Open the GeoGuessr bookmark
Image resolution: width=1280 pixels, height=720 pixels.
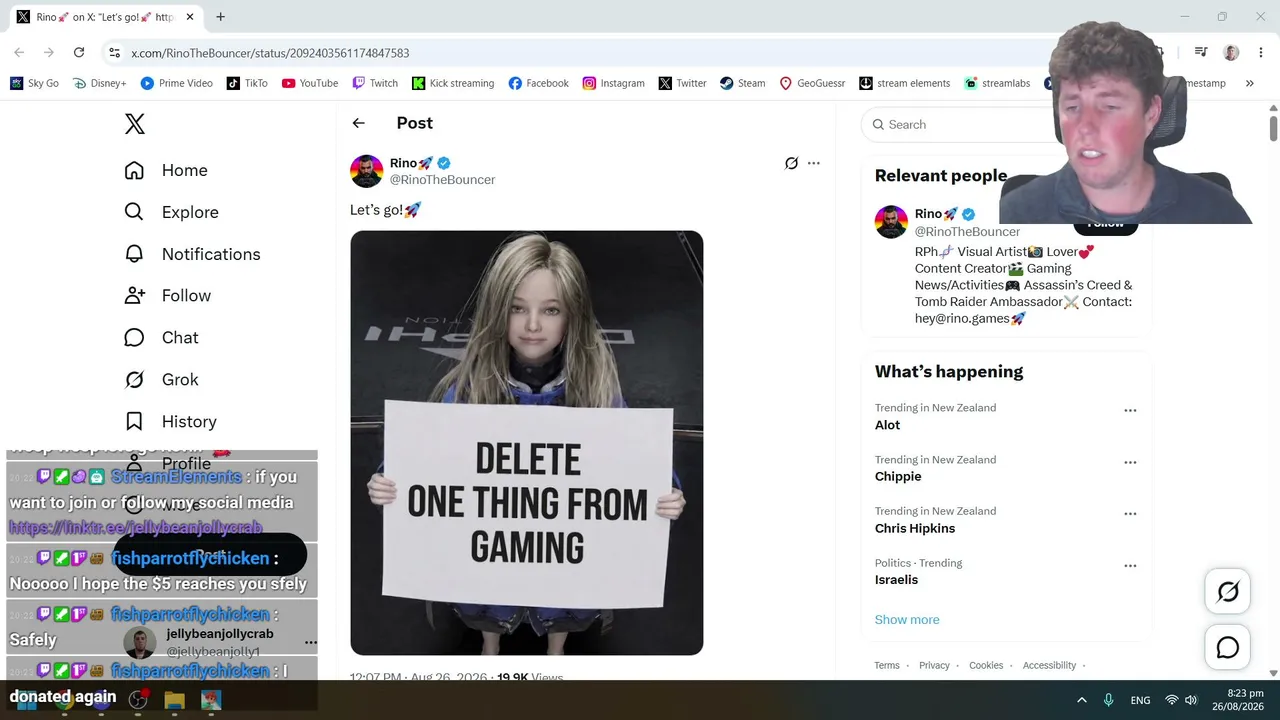[813, 83]
